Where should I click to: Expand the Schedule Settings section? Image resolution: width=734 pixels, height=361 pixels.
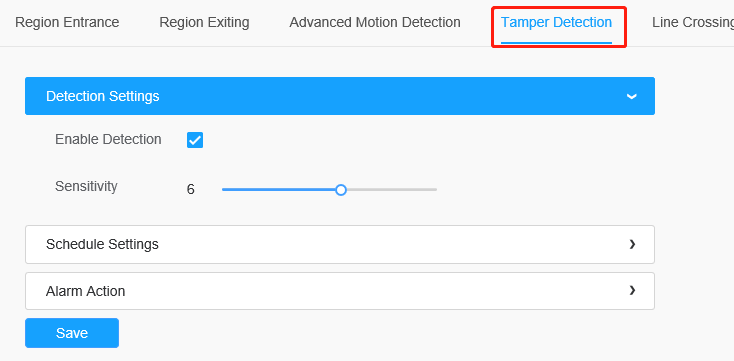(x=340, y=244)
